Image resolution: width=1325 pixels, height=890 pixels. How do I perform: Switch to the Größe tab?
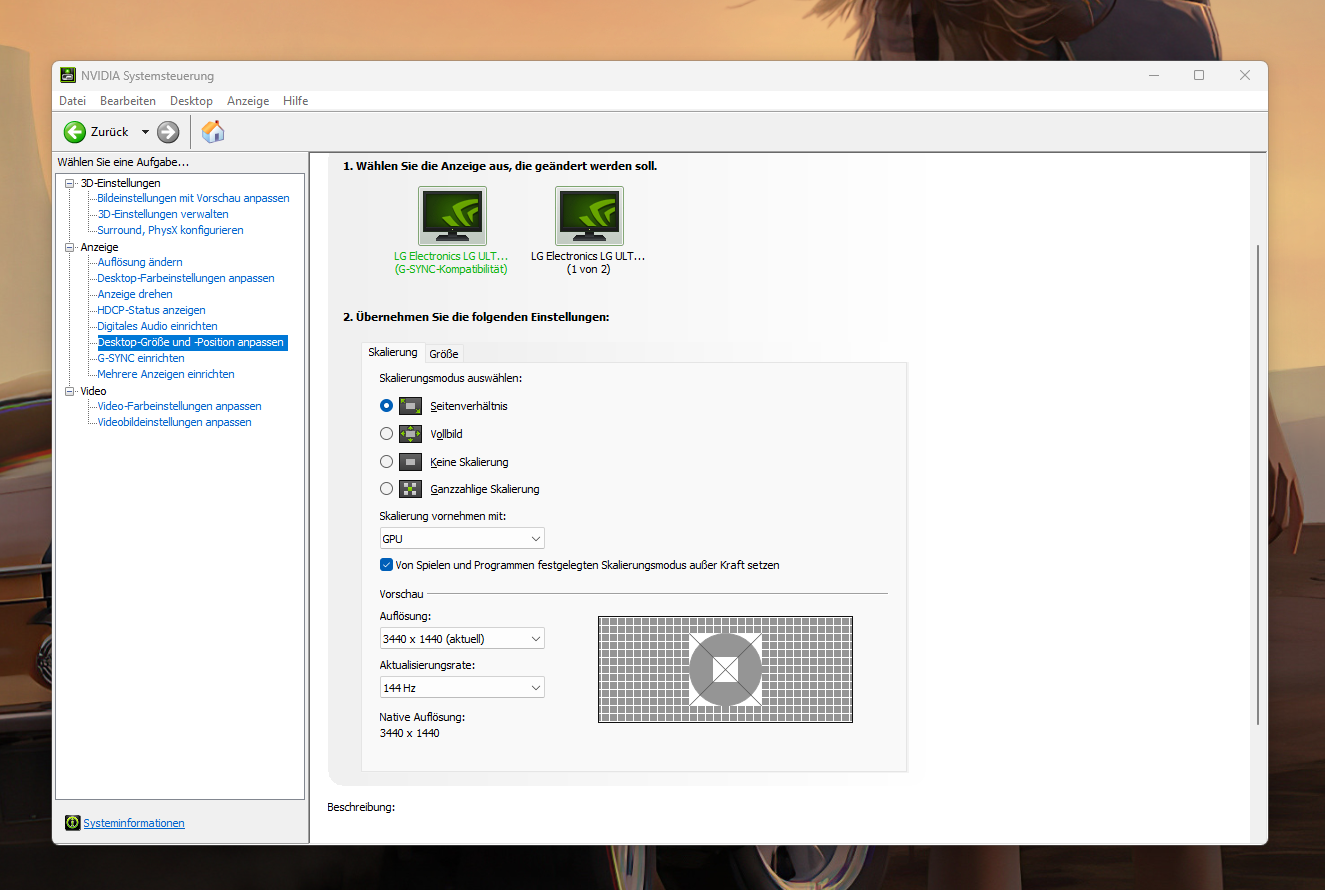click(444, 354)
